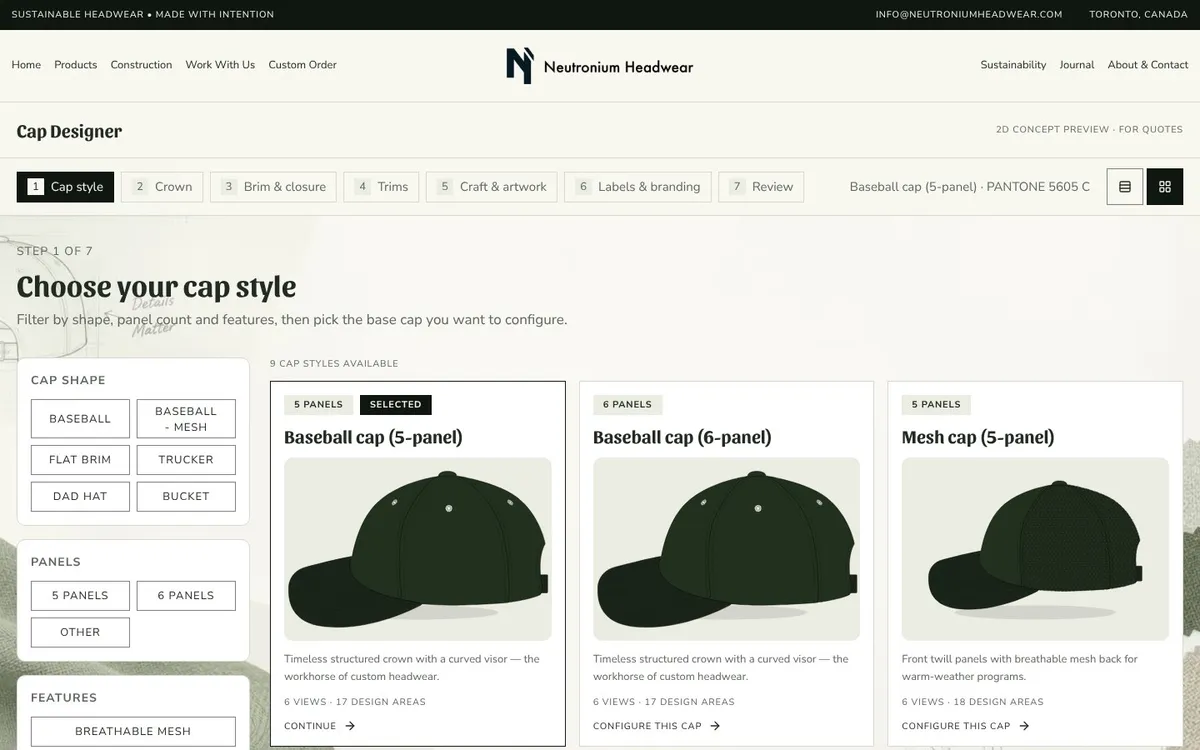Click the arrow for Baseball cap (6-panel) configure

pos(715,726)
